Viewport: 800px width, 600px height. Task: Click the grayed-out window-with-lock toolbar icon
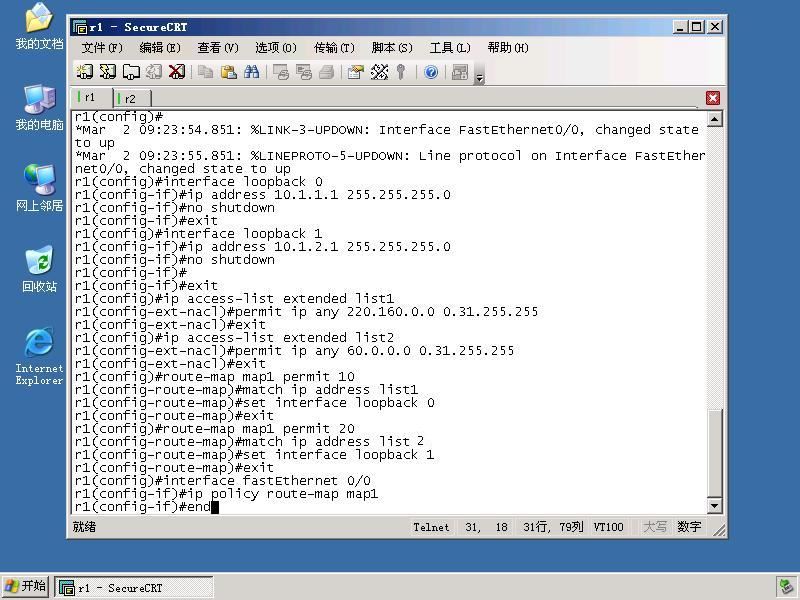point(460,72)
